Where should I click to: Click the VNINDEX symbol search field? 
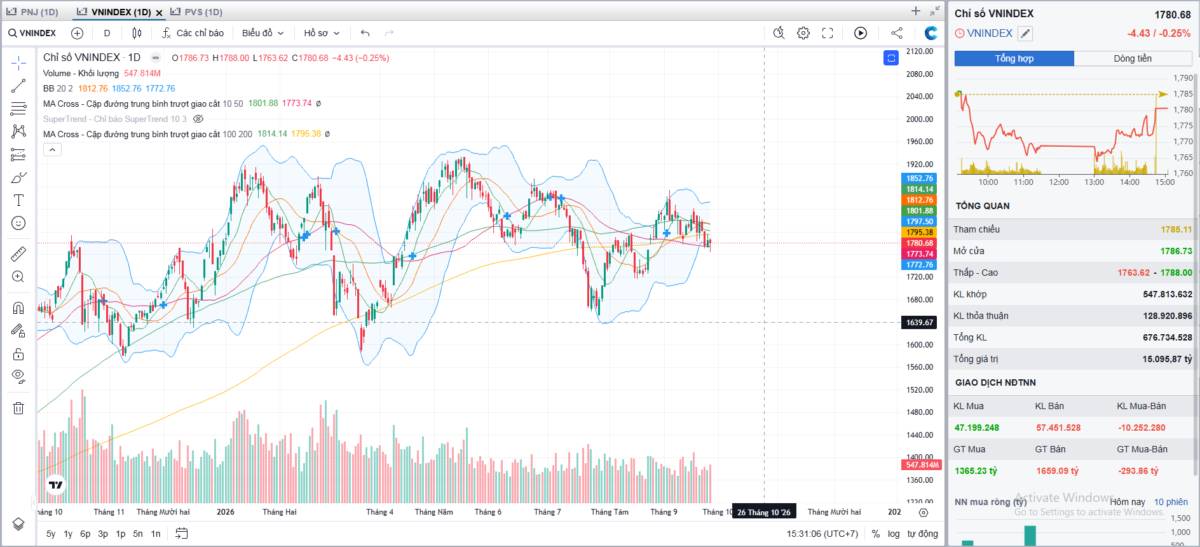pos(31,33)
